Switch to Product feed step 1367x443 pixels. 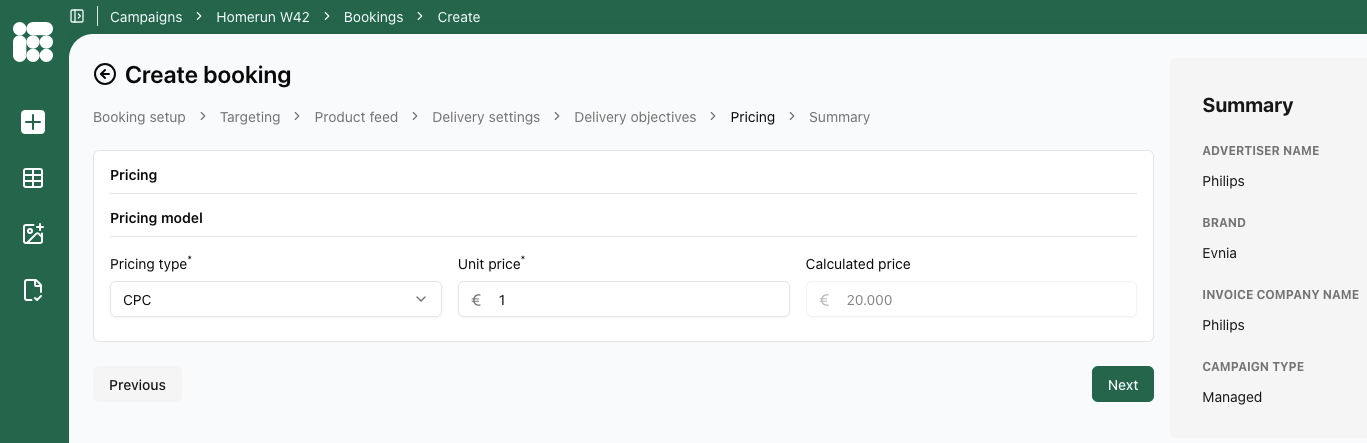[356, 117]
